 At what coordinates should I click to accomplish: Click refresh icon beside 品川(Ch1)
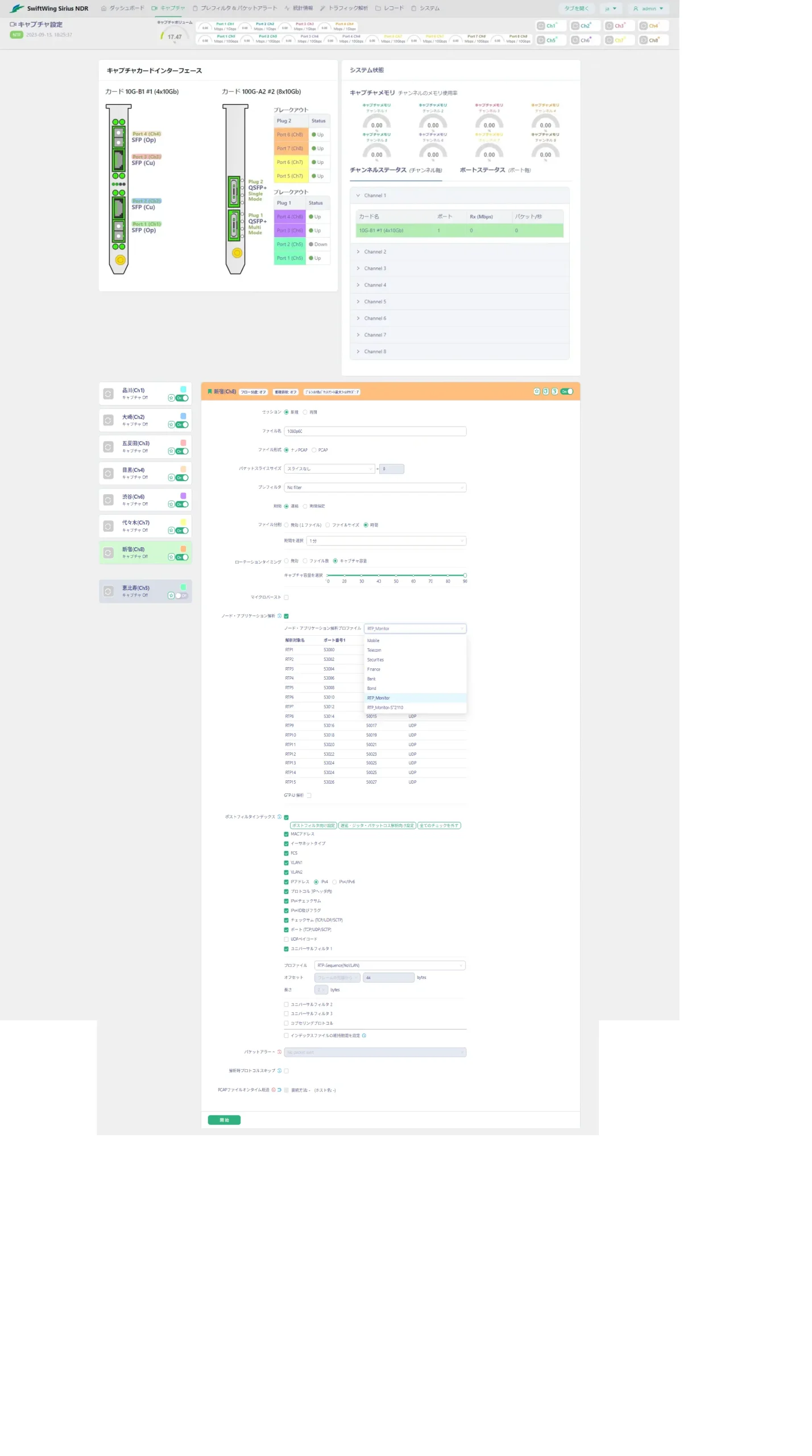click(108, 394)
